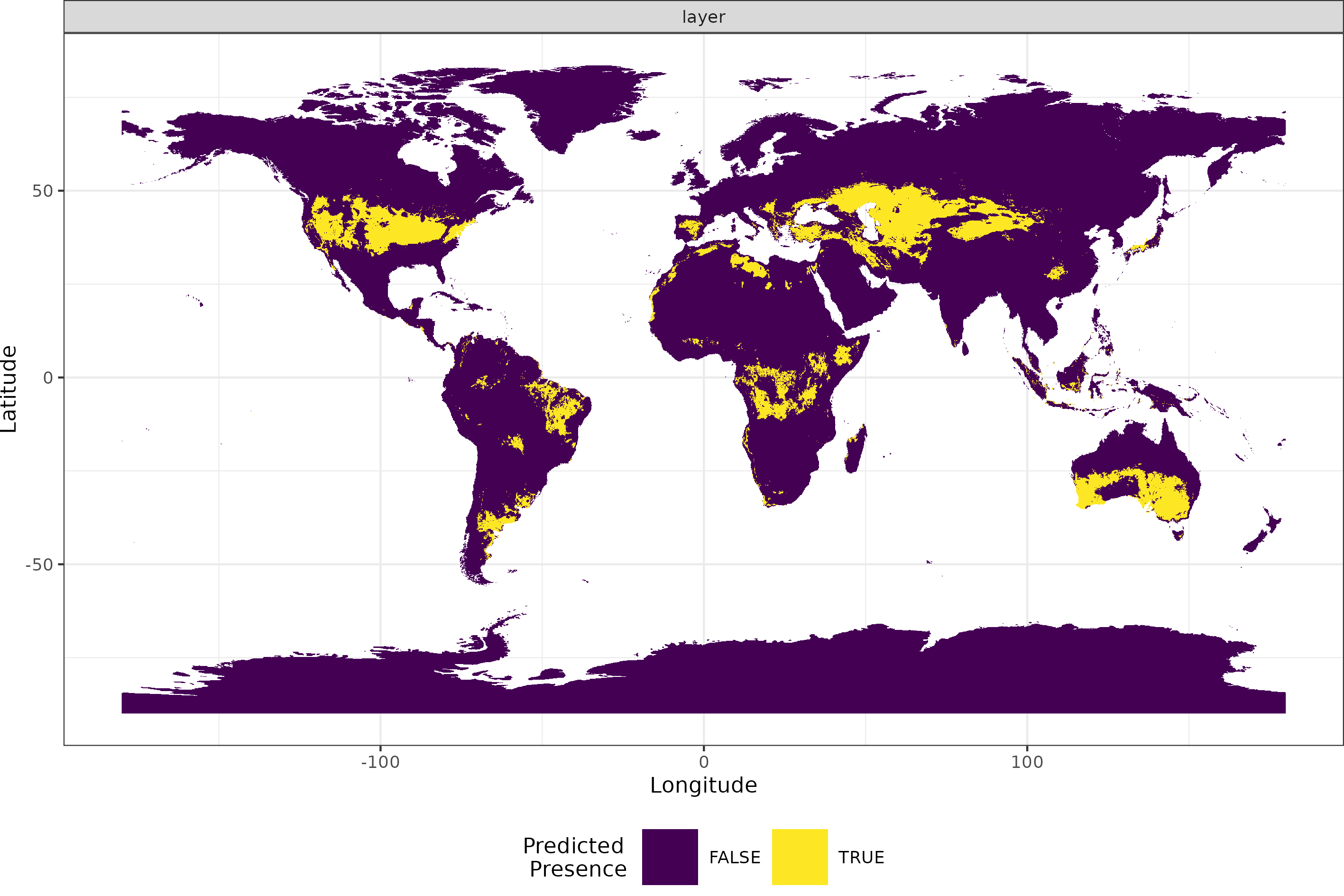Click the purple FALSE legend swatch

click(x=670, y=857)
